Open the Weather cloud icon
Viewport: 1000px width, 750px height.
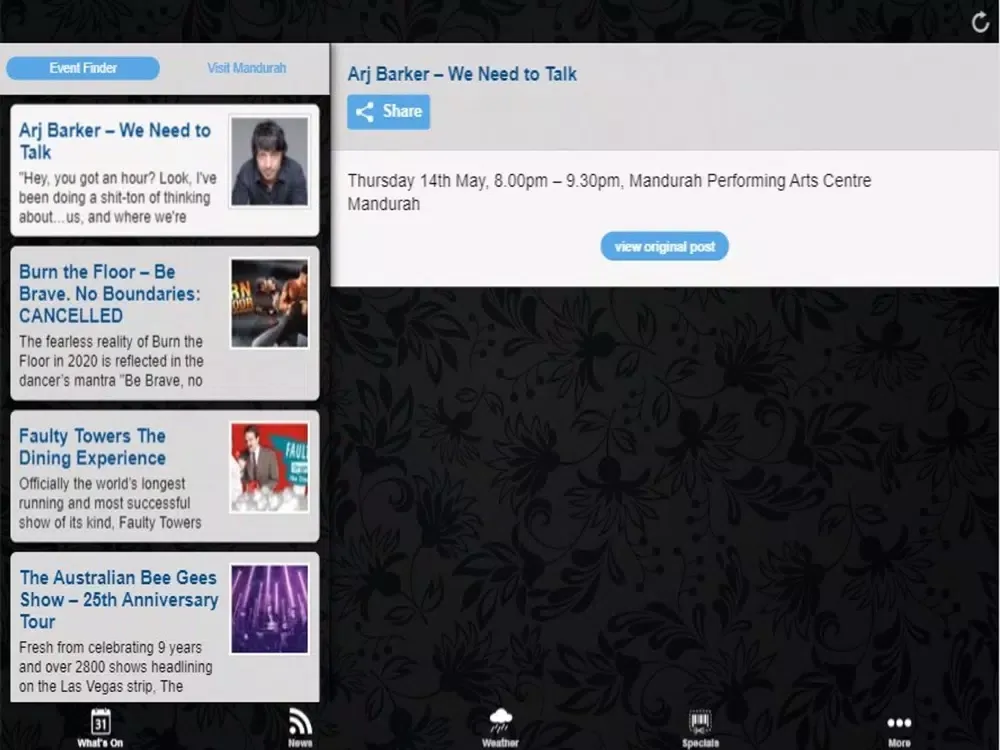[501, 721]
